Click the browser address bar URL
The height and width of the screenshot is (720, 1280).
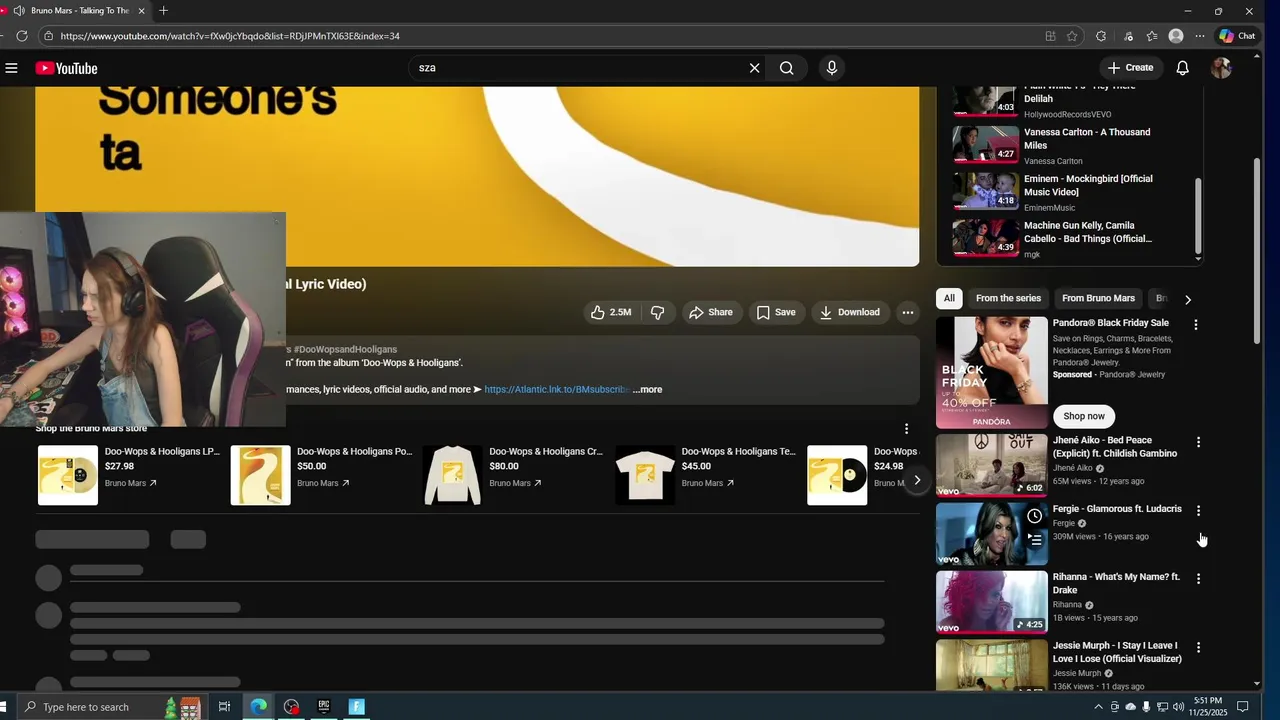(x=230, y=36)
